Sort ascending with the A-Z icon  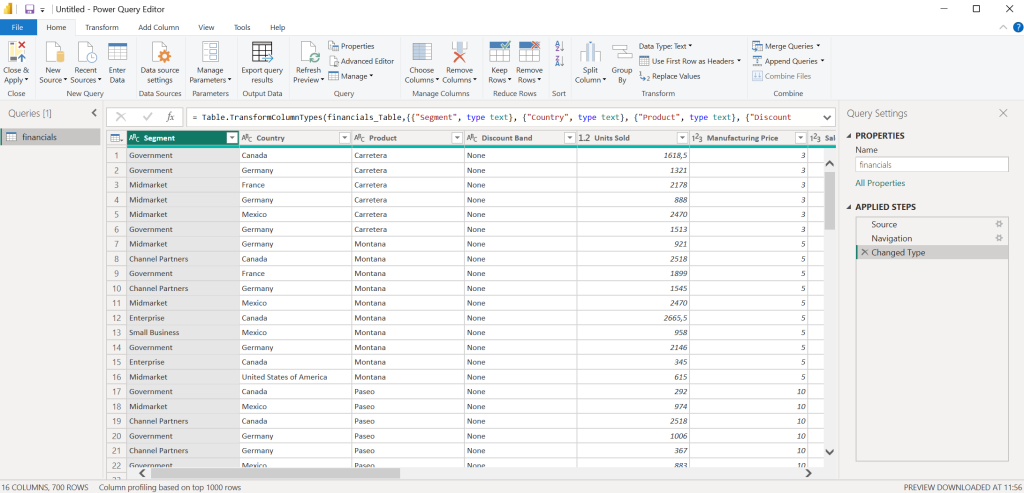(559, 46)
